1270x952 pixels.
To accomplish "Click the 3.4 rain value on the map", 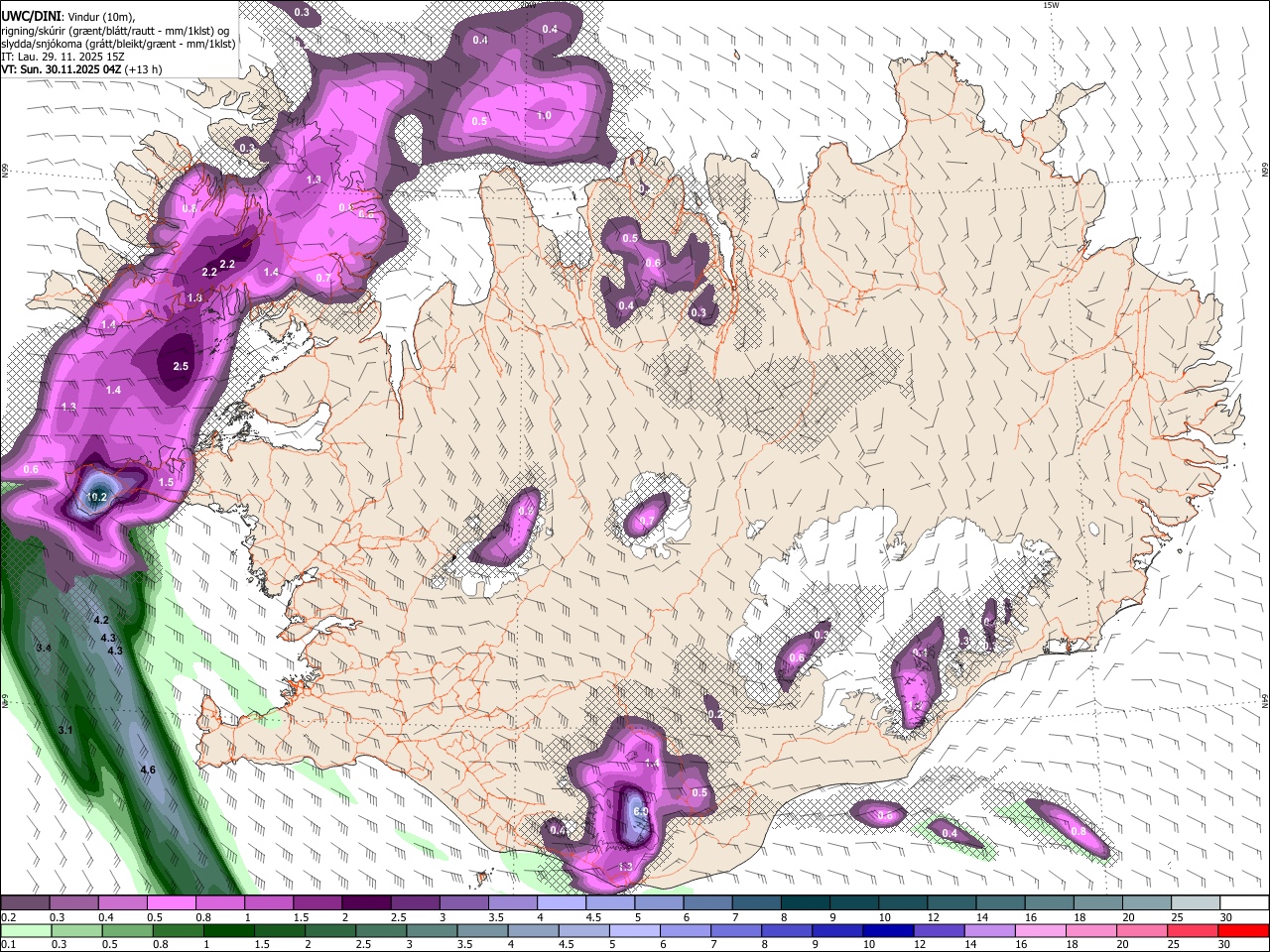I will tap(43, 648).
